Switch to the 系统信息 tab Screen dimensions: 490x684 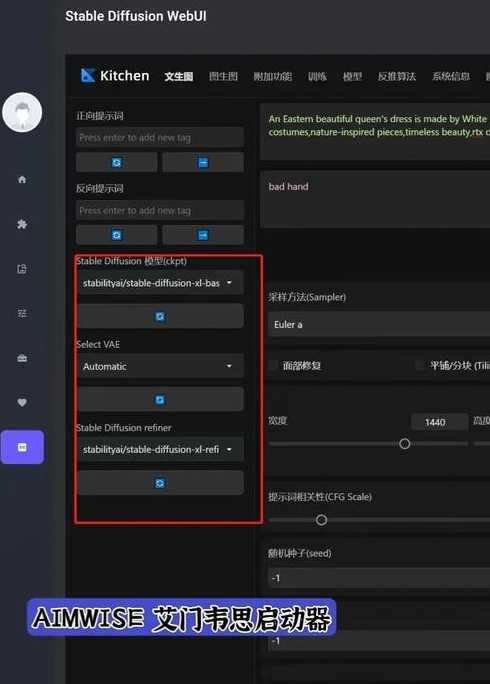451,76
